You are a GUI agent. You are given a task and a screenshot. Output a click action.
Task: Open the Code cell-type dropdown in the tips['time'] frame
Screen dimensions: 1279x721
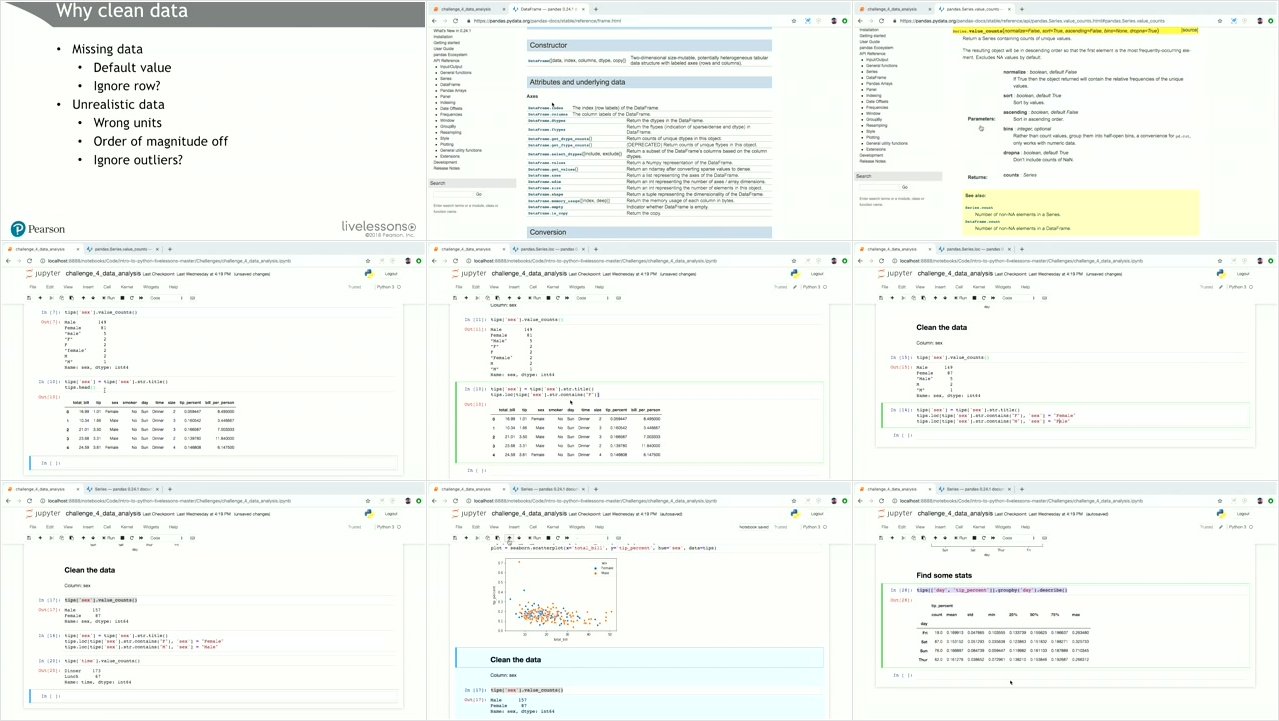click(166, 538)
